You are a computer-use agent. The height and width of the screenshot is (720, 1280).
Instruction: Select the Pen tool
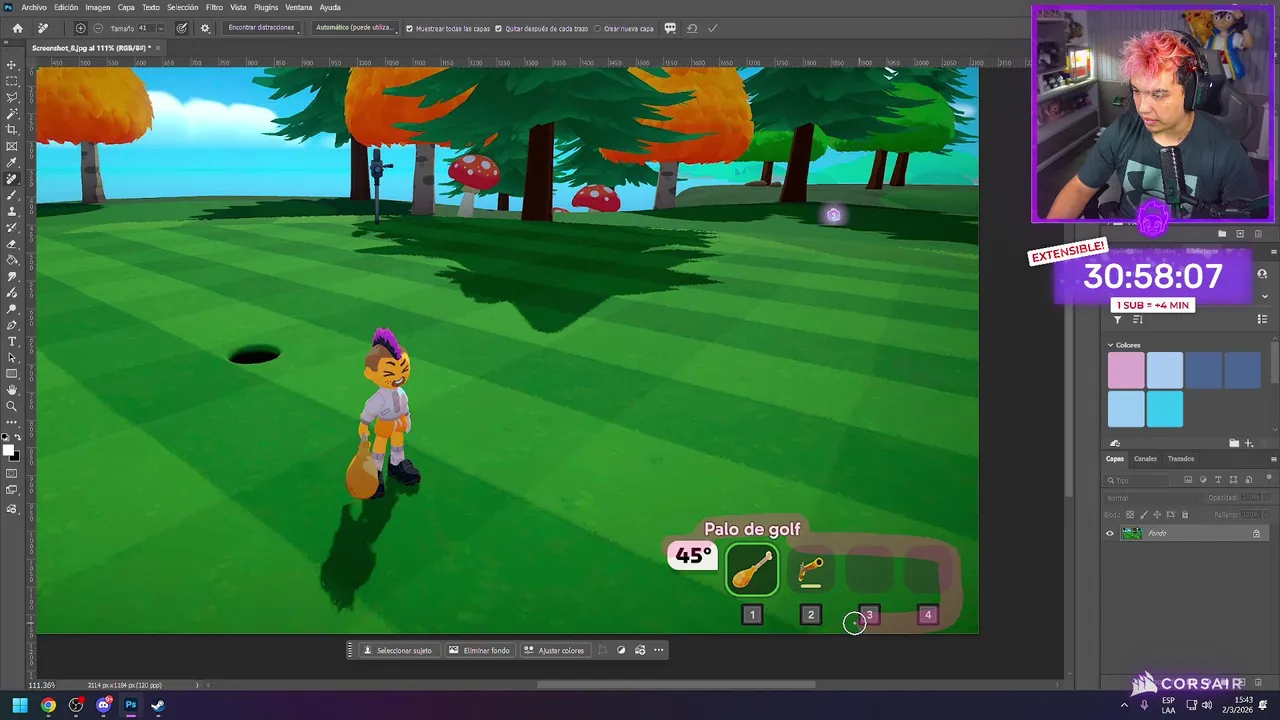pyautogui.click(x=12, y=325)
